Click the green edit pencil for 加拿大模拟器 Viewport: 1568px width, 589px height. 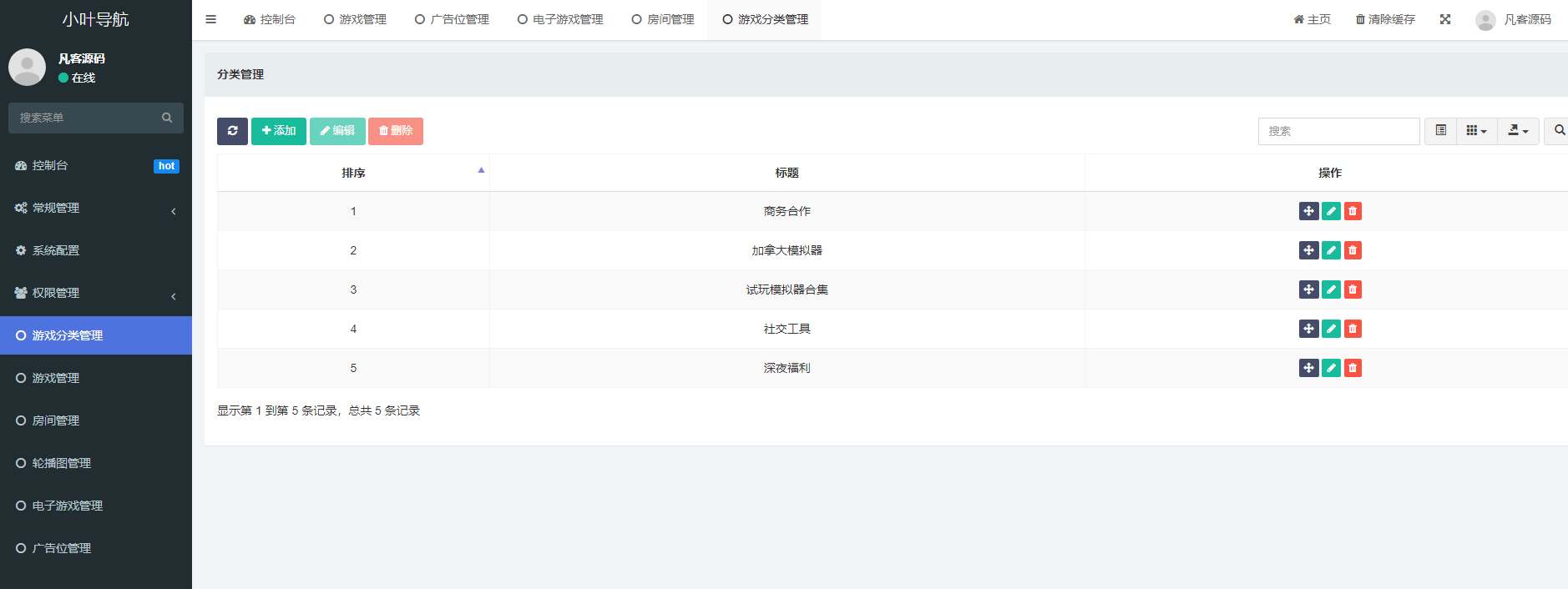point(1331,250)
